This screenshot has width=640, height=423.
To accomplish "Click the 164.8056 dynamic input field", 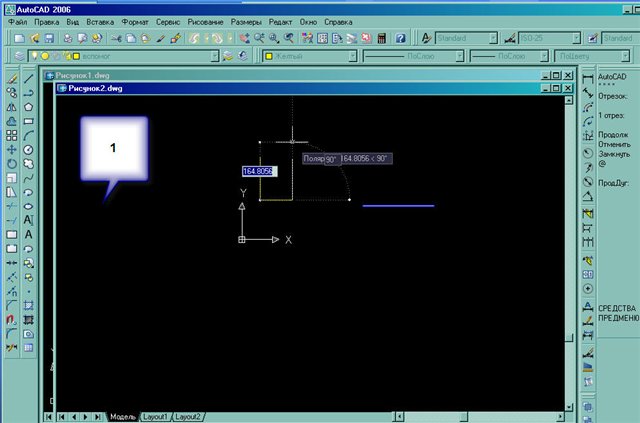I will tap(258, 171).
